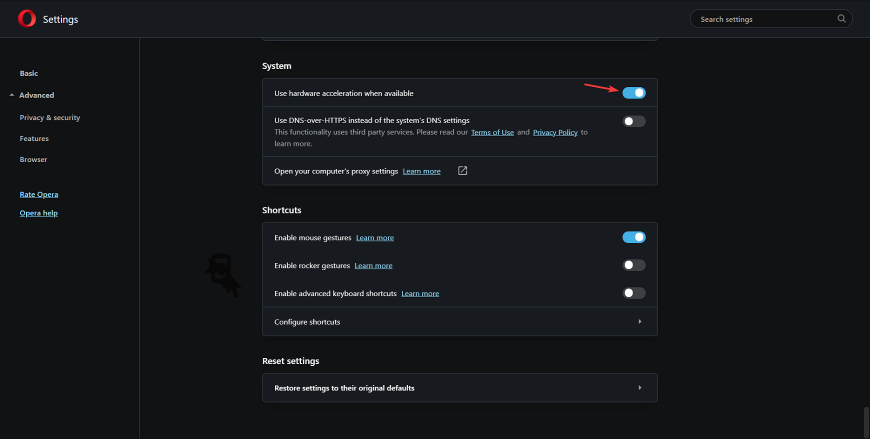Enable rocker gestures toggle
Viewport: 870px width, 439px height.
point(634,265)
